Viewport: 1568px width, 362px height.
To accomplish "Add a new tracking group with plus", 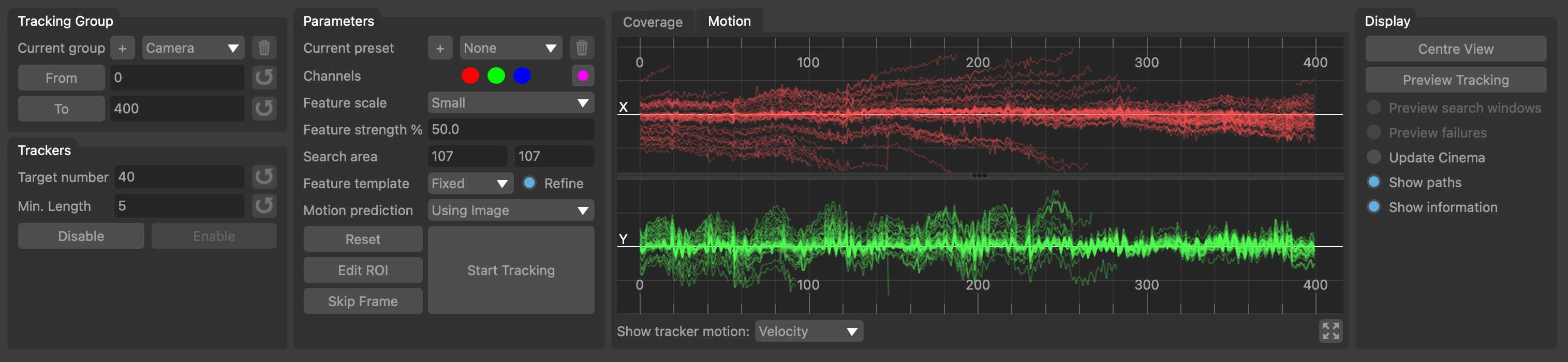I will point(122,48).
